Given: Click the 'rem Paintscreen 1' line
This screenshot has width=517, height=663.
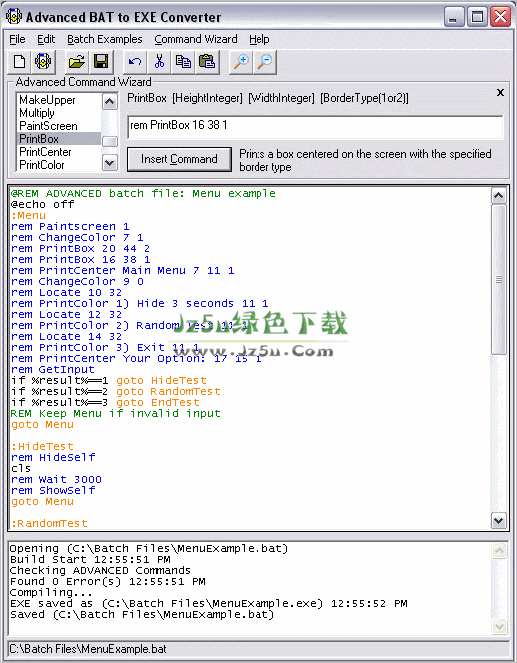Looking at the screenshot, I should (x=70, y=226).
